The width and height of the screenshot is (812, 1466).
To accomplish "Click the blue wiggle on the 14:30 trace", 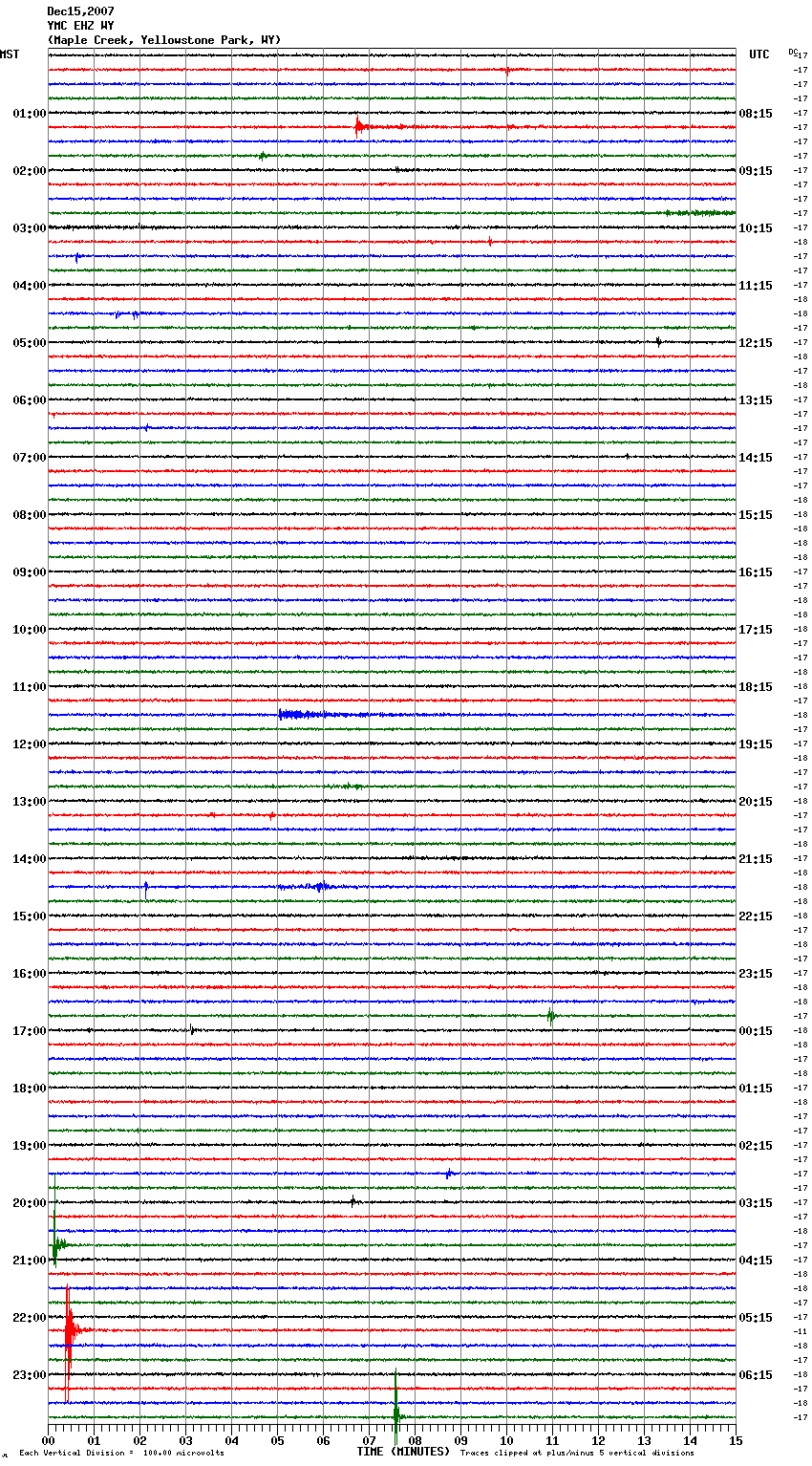I will point(320,887).
